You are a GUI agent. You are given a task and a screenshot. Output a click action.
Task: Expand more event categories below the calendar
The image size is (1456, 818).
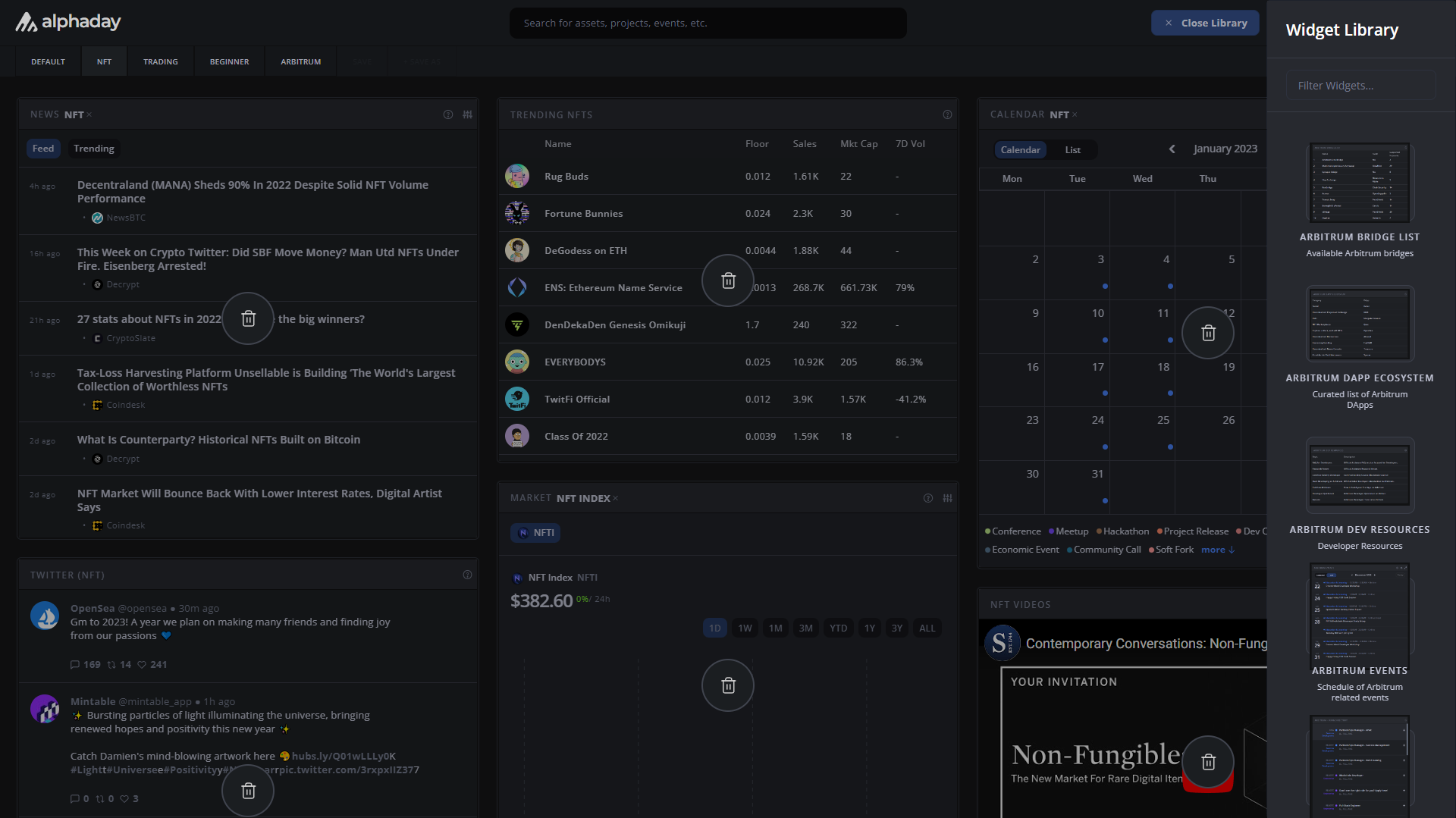[1216, 549]
